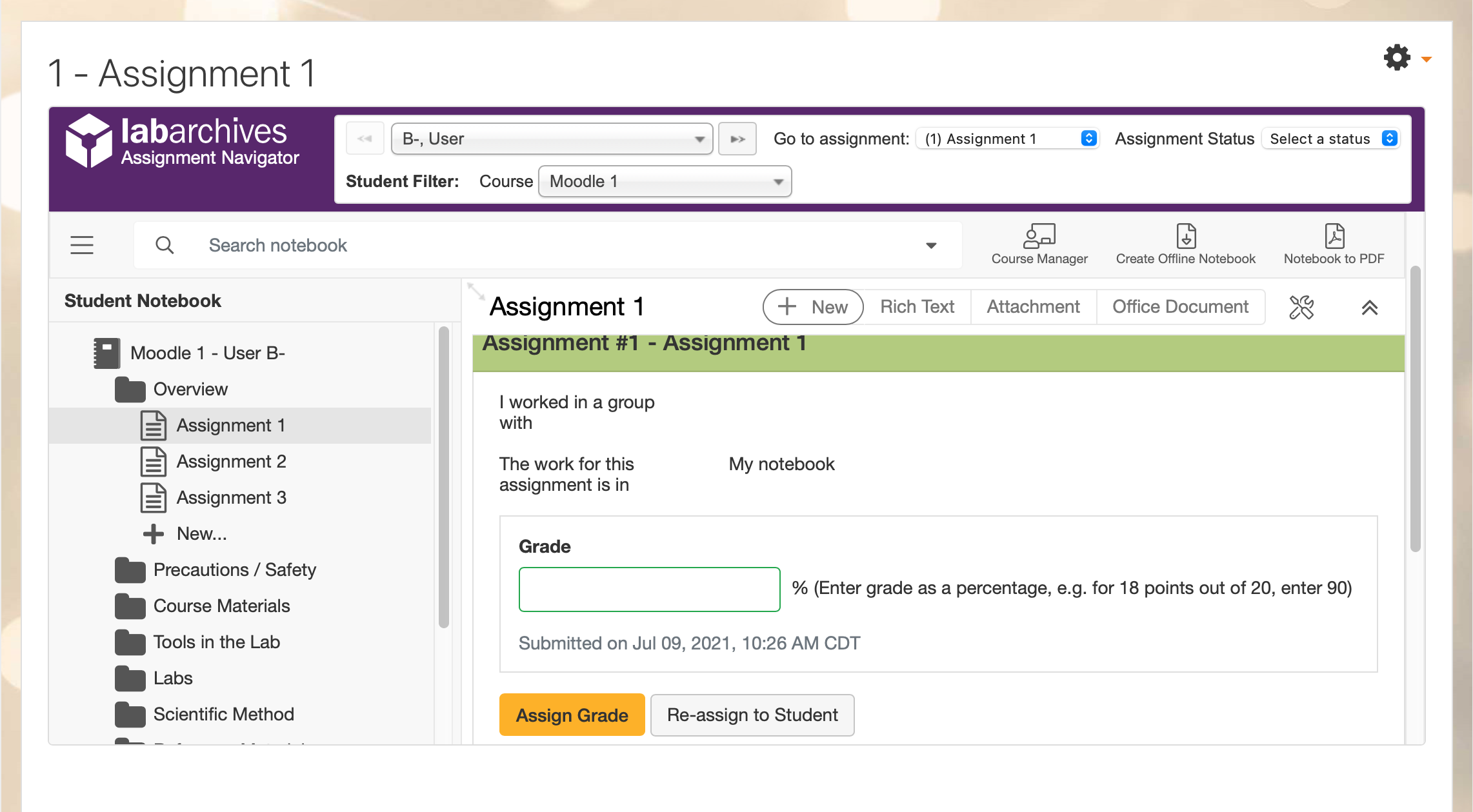Click the Assign Grade button

click(572, 715)
